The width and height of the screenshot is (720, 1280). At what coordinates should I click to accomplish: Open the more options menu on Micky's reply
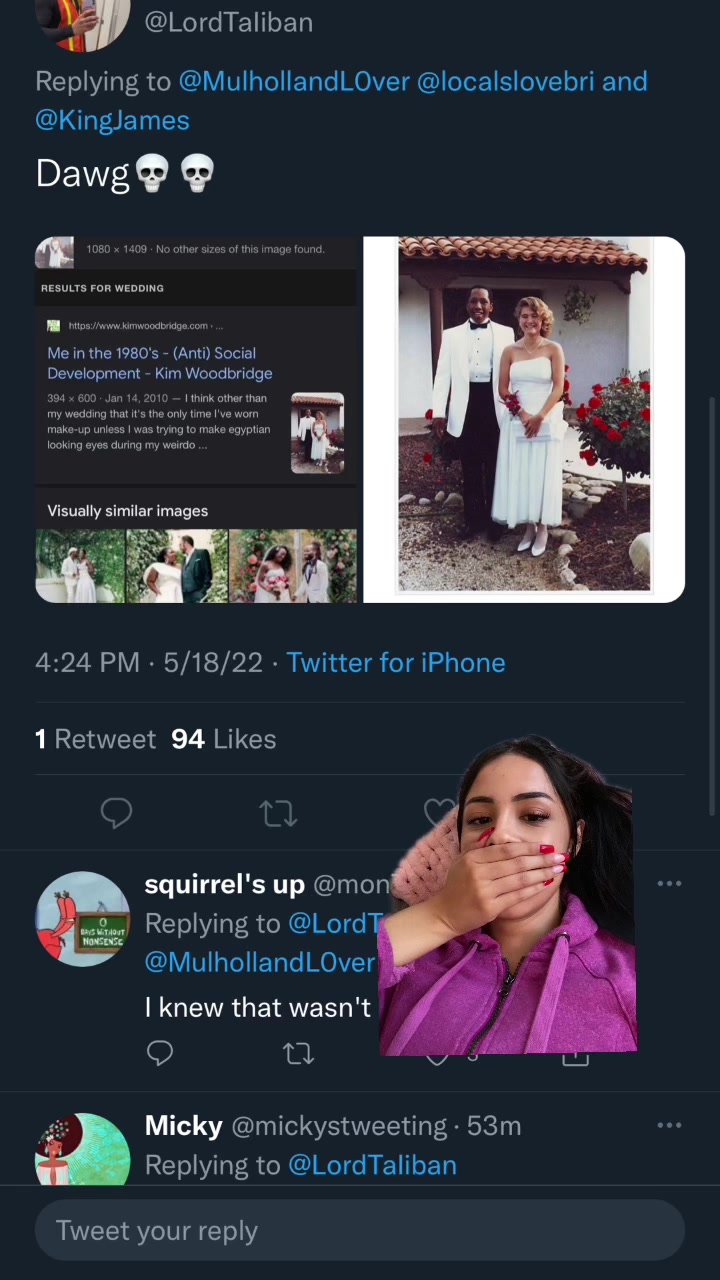coord(669,1126)
